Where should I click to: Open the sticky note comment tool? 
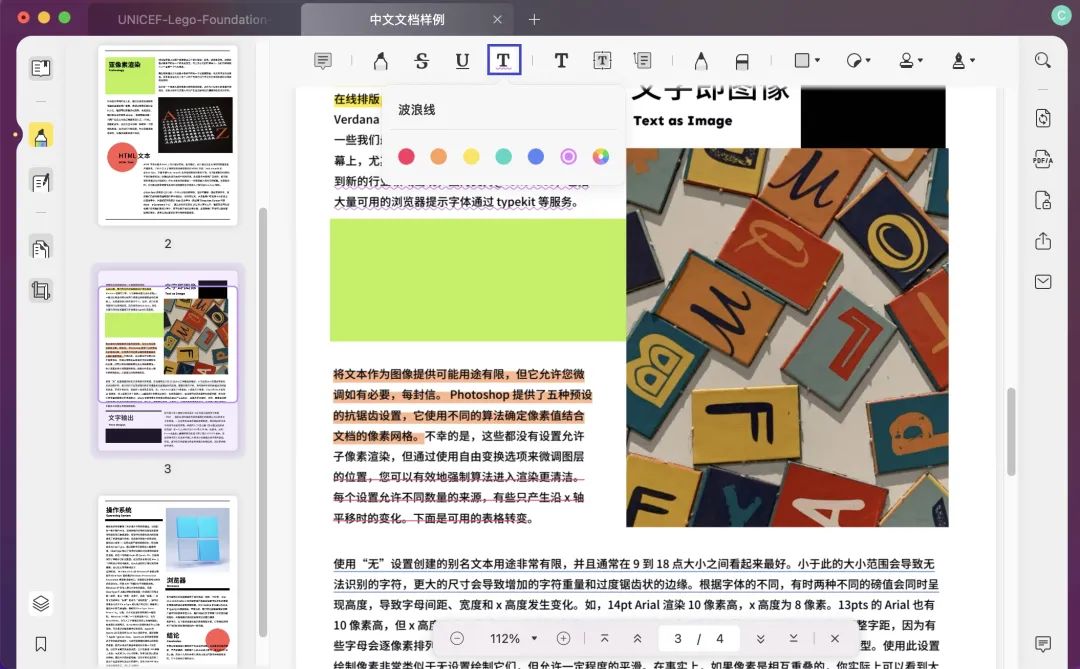tap(322, 61)
